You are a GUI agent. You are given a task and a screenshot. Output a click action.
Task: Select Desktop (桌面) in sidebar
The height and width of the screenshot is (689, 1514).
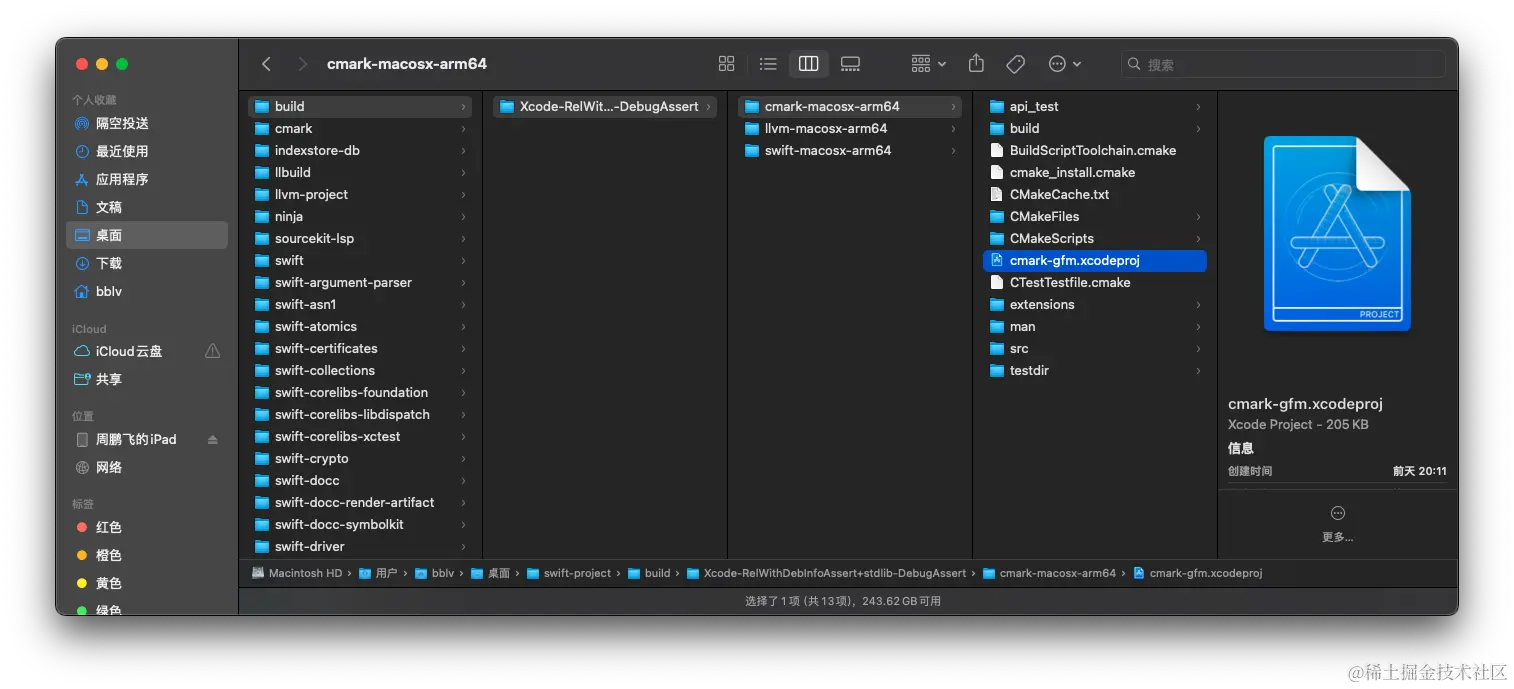point(147,235)
